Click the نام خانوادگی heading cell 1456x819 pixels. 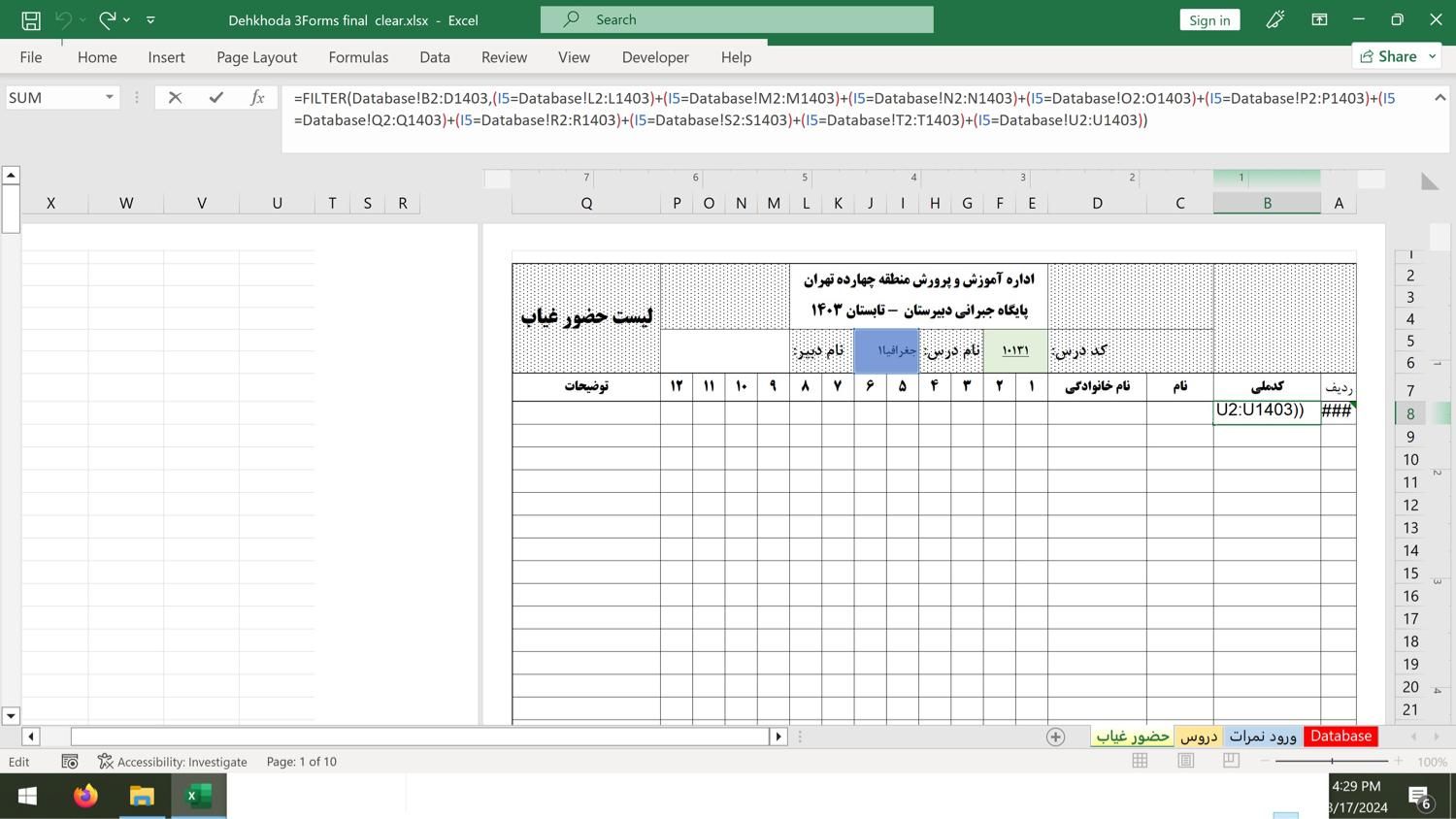(x=1097, y=386)
